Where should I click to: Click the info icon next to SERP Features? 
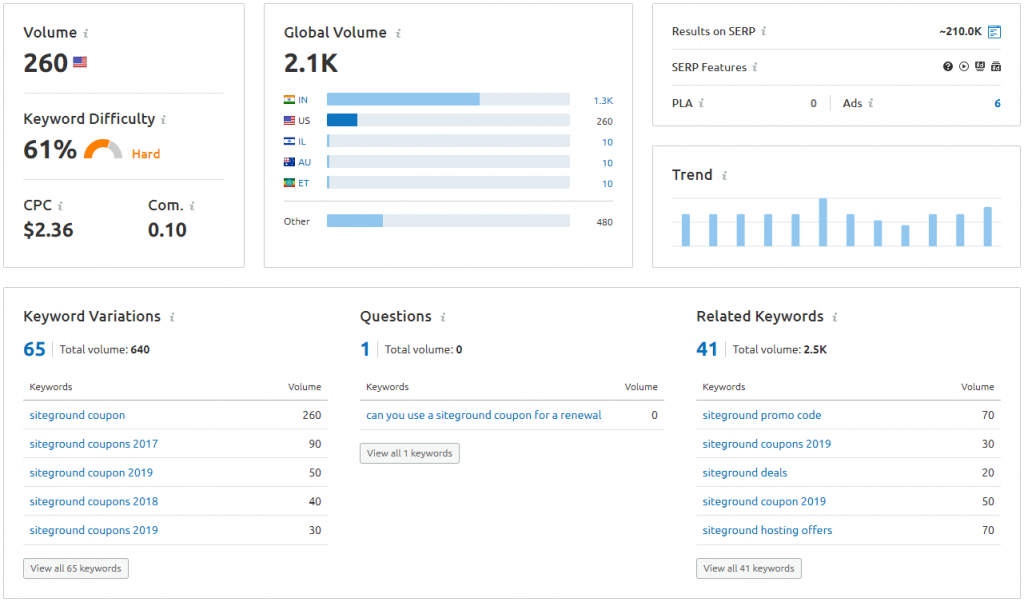click(x=755, y=67)
